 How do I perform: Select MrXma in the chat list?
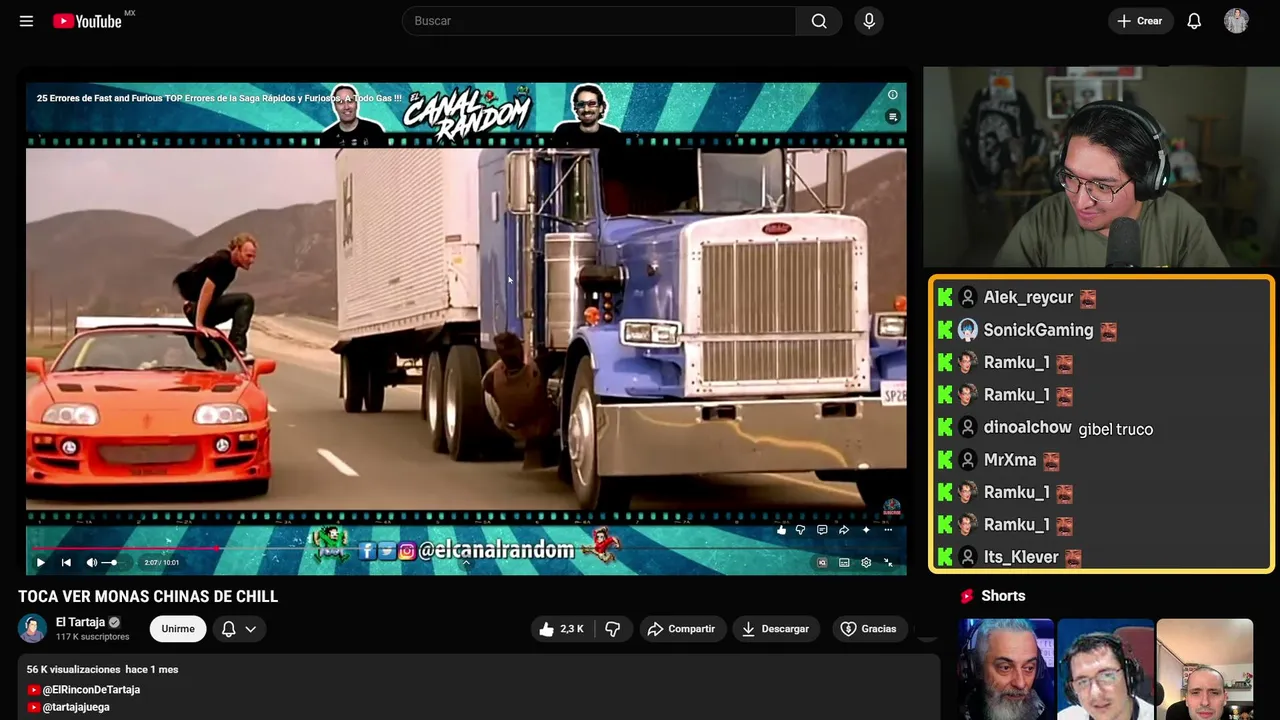[1010, 460]
